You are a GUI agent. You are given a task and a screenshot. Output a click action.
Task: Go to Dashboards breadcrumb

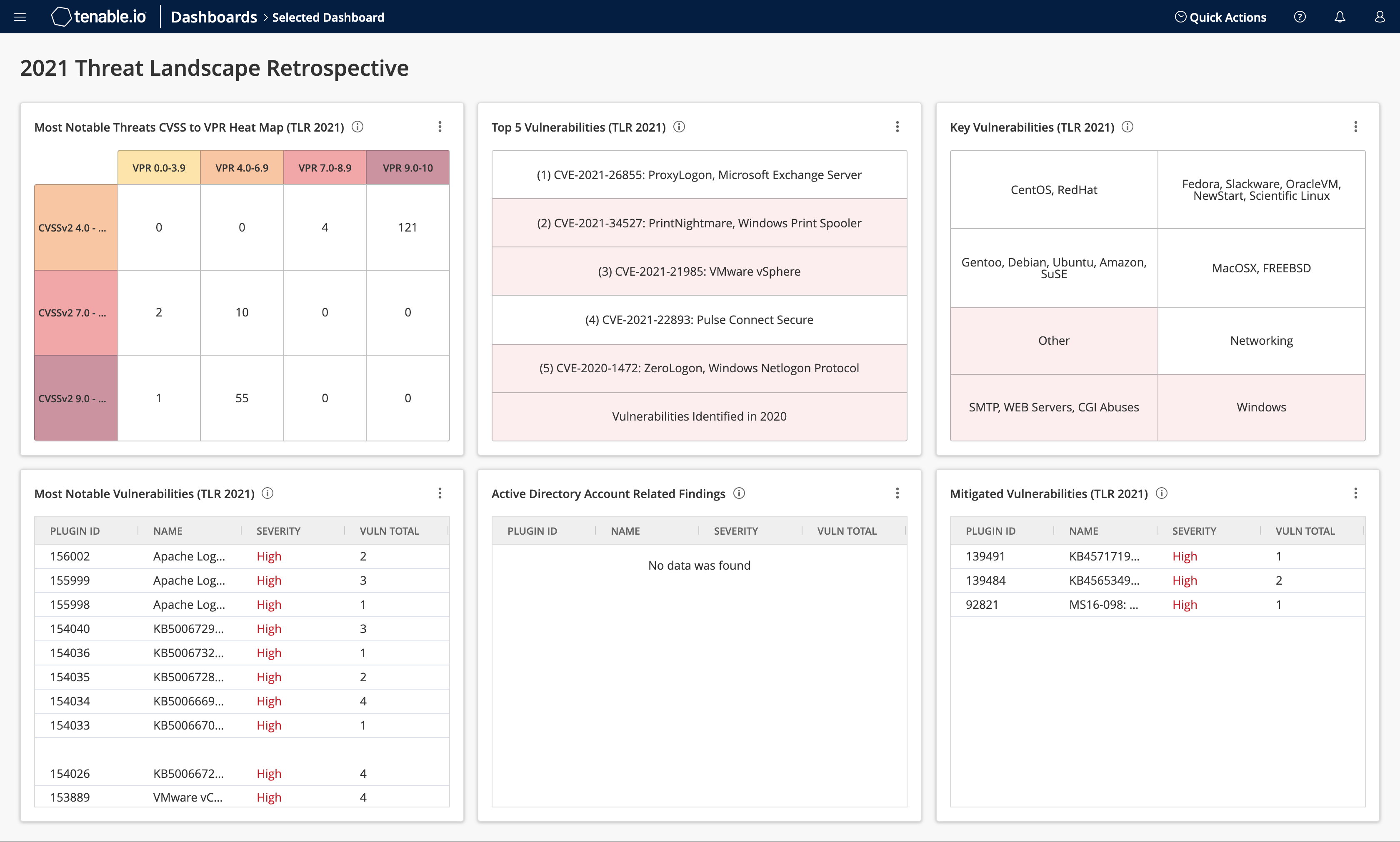click(x=214, y=17)
